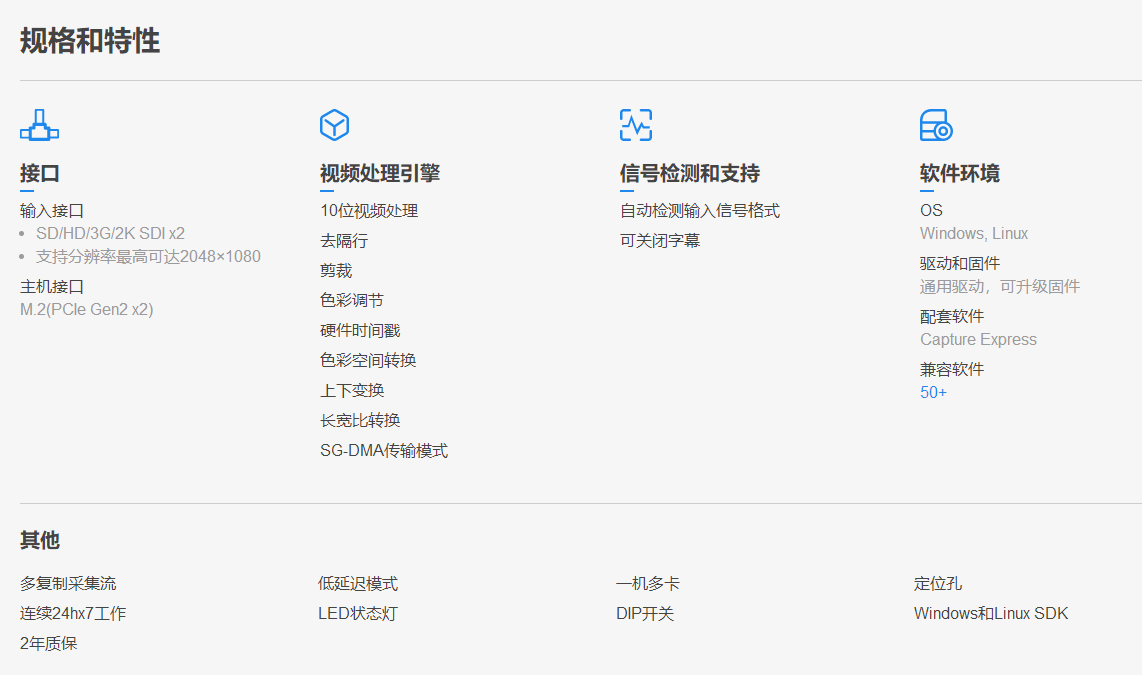1142x675 pixels.
Task: Select the Capture Express text
Action: coord(978,339)
